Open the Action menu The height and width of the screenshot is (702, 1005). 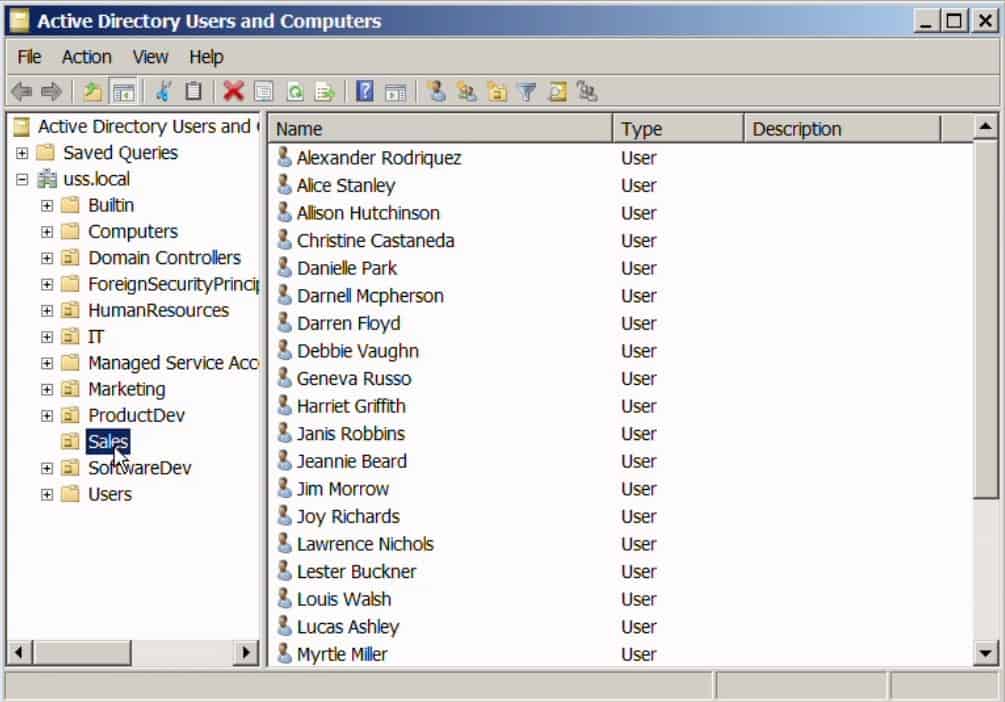[x=87, y=57]
